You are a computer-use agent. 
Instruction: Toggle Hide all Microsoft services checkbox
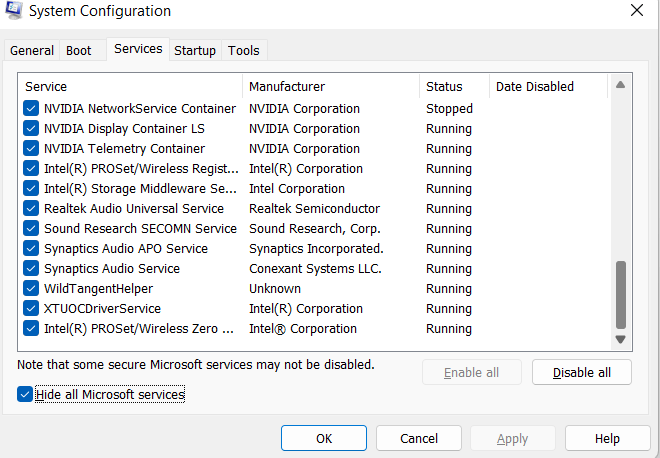(25, 394)
